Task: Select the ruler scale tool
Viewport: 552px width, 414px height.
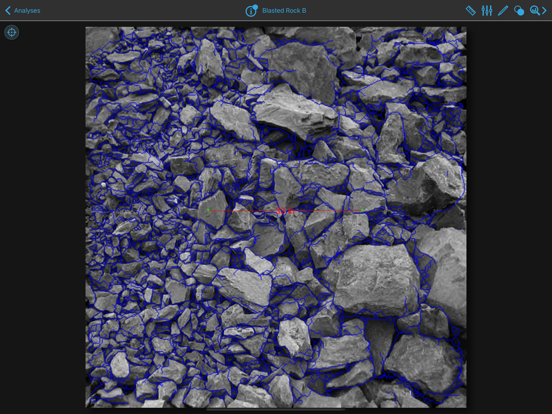Action: point(471,11)
